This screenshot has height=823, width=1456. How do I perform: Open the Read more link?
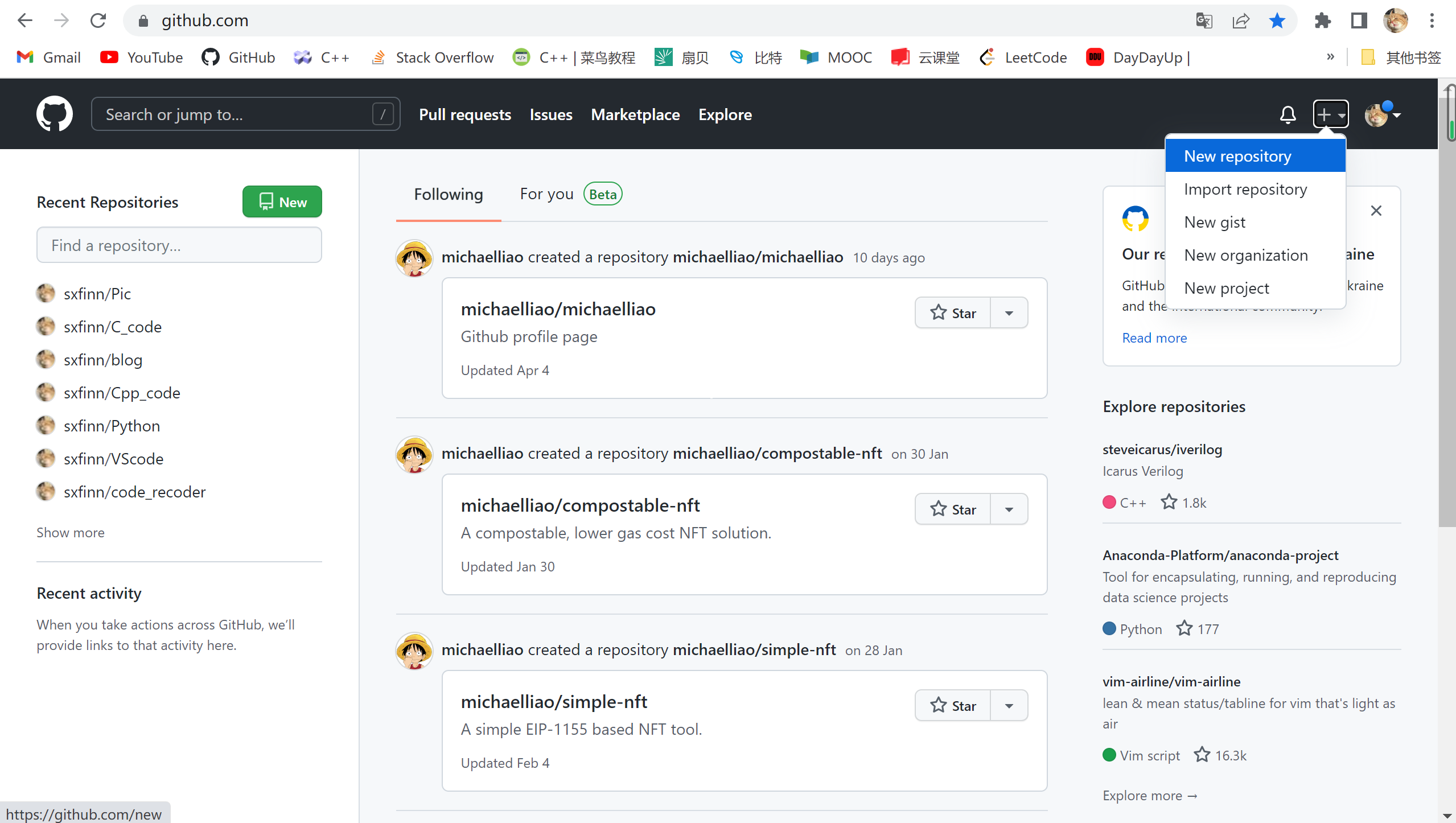click(1154, 338)
